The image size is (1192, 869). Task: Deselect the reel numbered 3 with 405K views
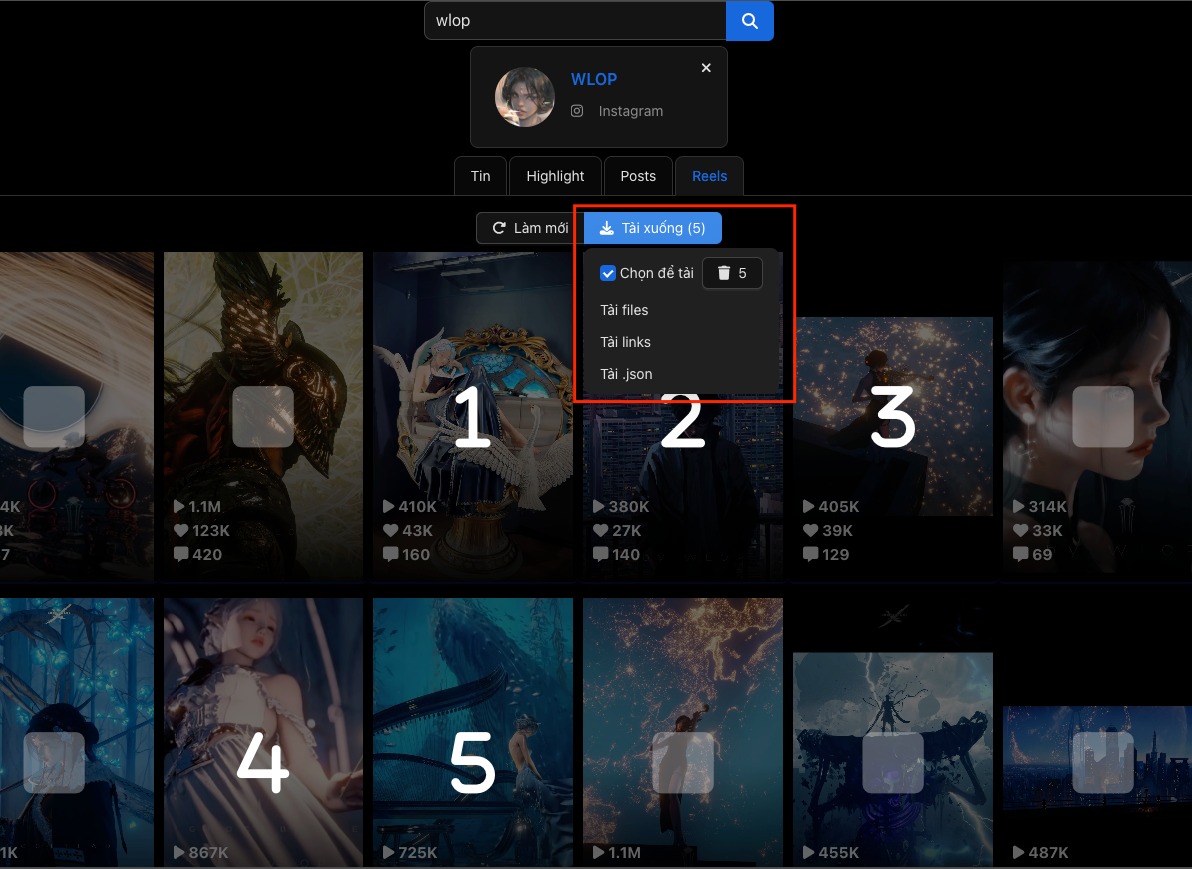[x=892, y=417]
